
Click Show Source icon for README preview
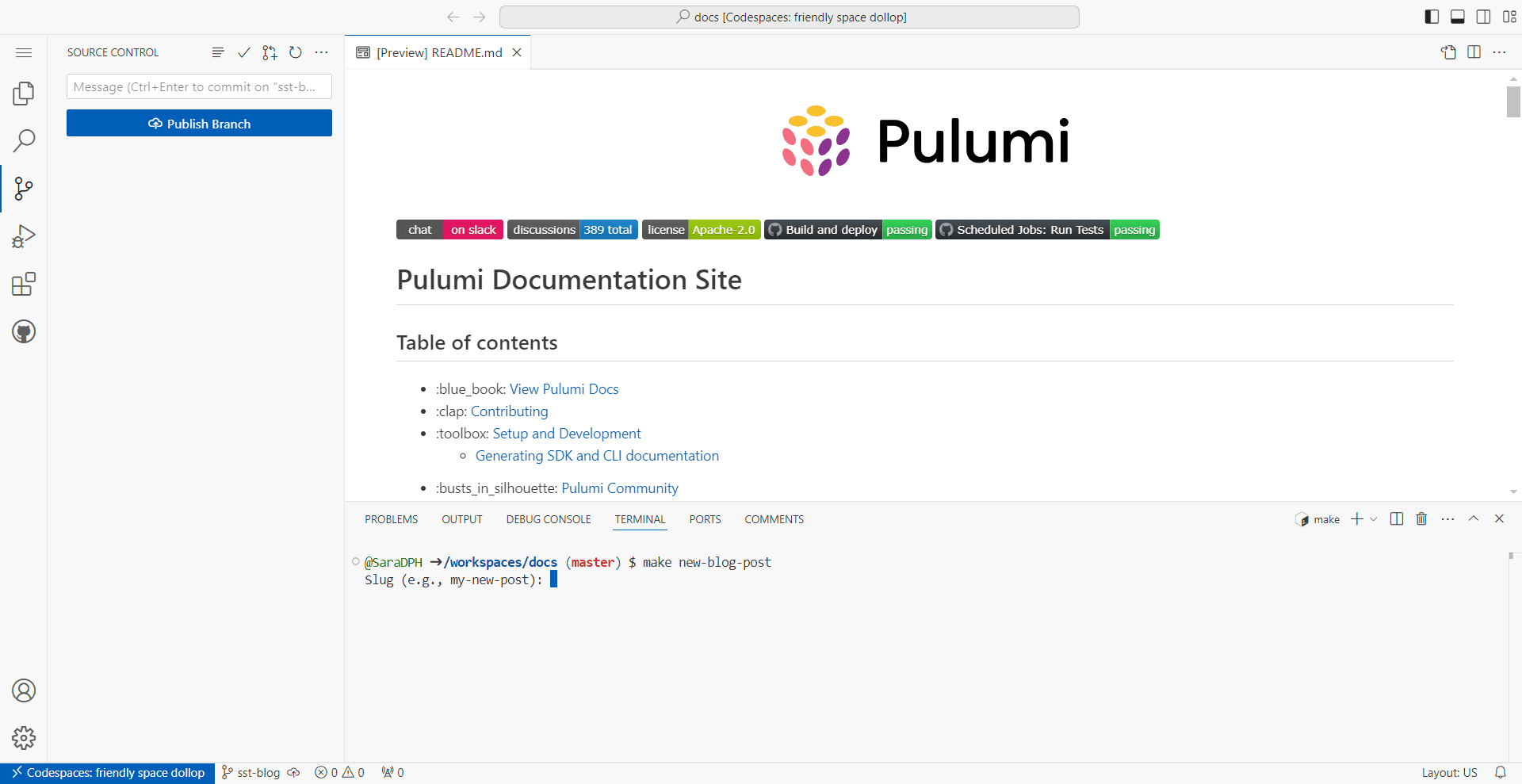1448,52
